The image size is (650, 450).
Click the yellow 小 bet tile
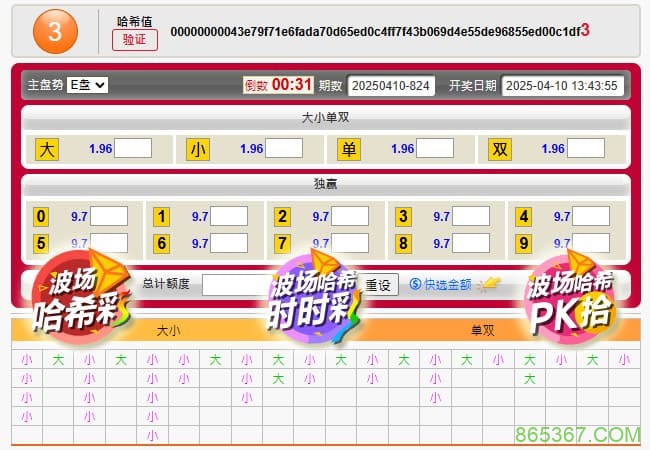click(198, 149)
